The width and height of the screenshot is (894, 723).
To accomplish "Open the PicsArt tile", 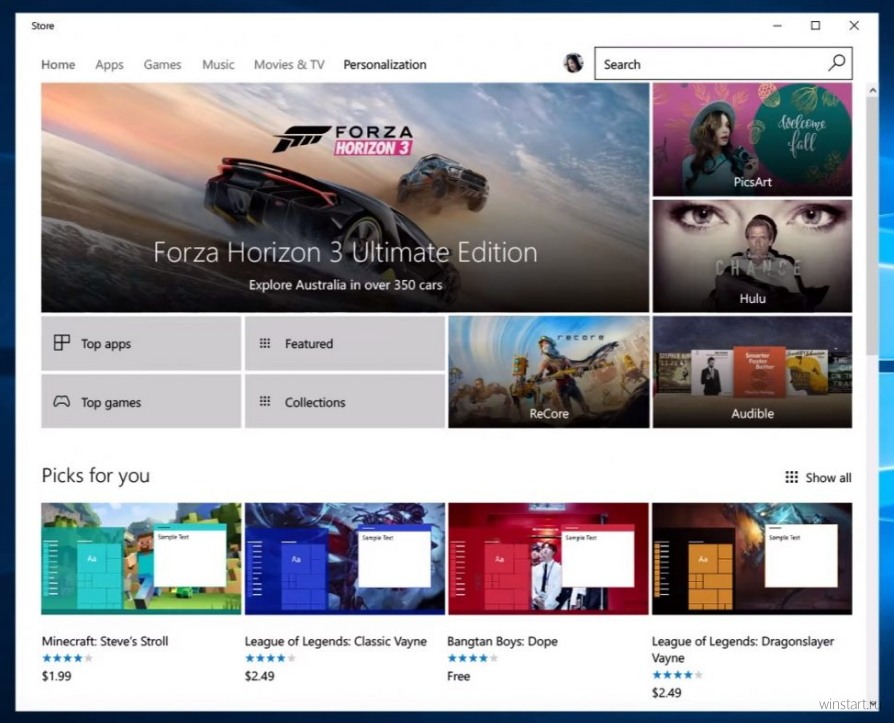I will [752, 139].
